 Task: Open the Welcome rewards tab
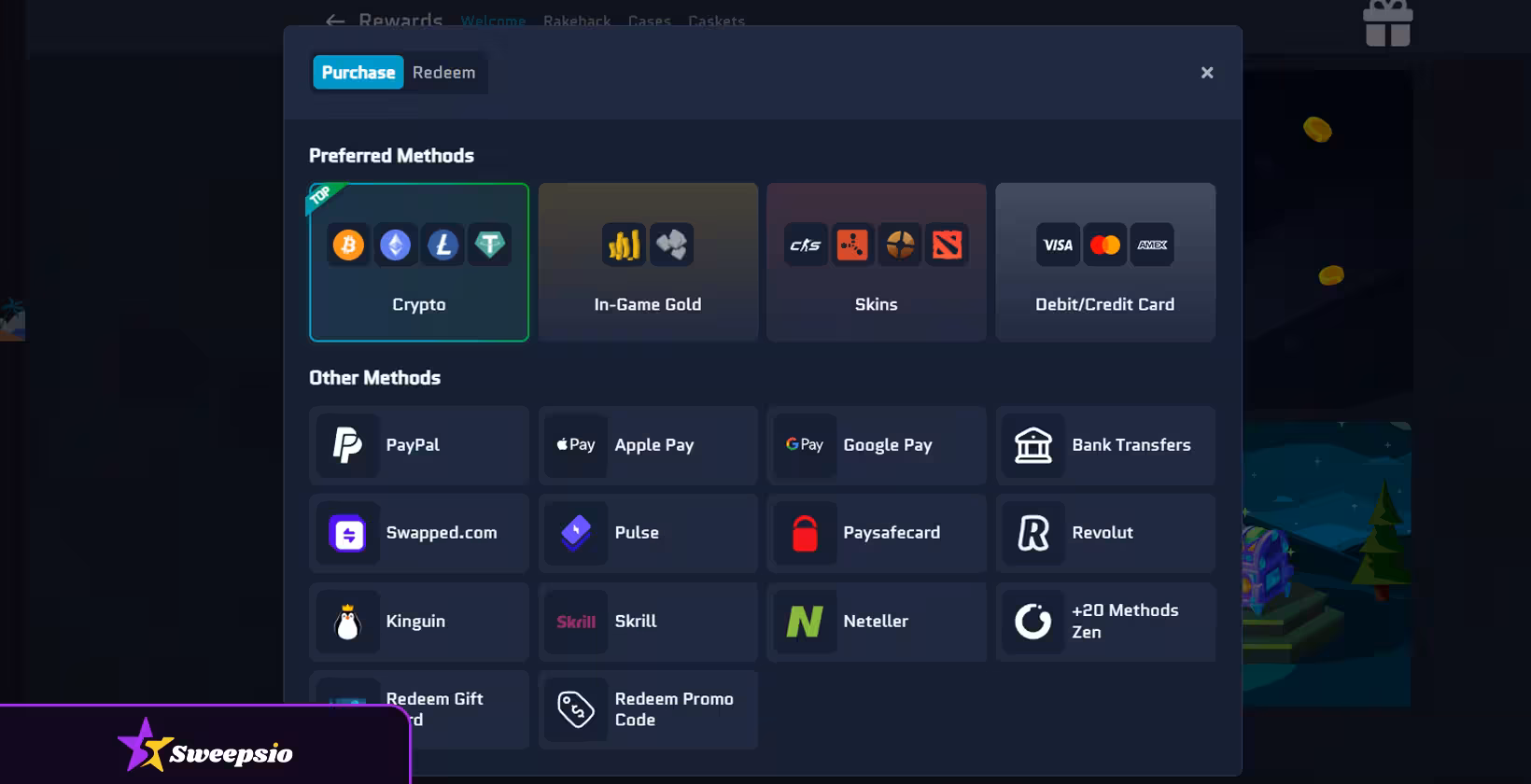[x=493, y=21]
